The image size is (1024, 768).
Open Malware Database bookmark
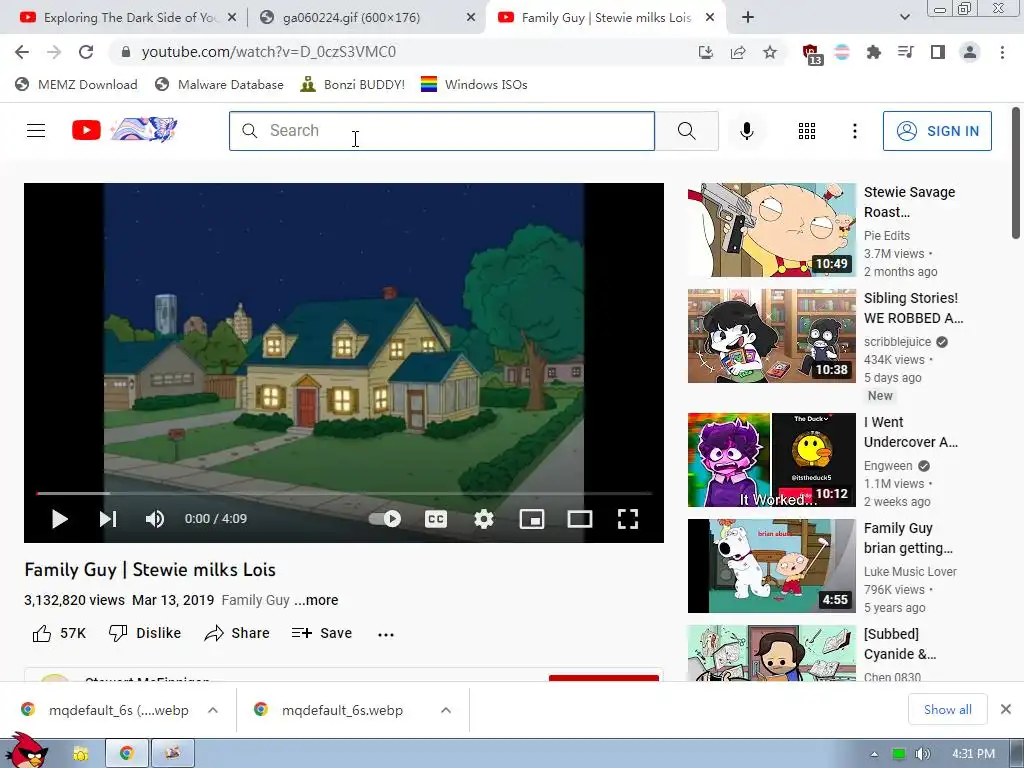pos(219,84)
